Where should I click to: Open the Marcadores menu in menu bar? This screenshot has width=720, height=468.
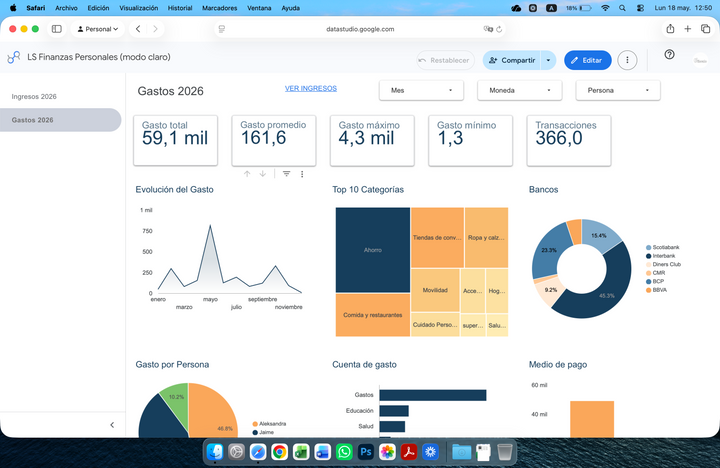point(219,8)
